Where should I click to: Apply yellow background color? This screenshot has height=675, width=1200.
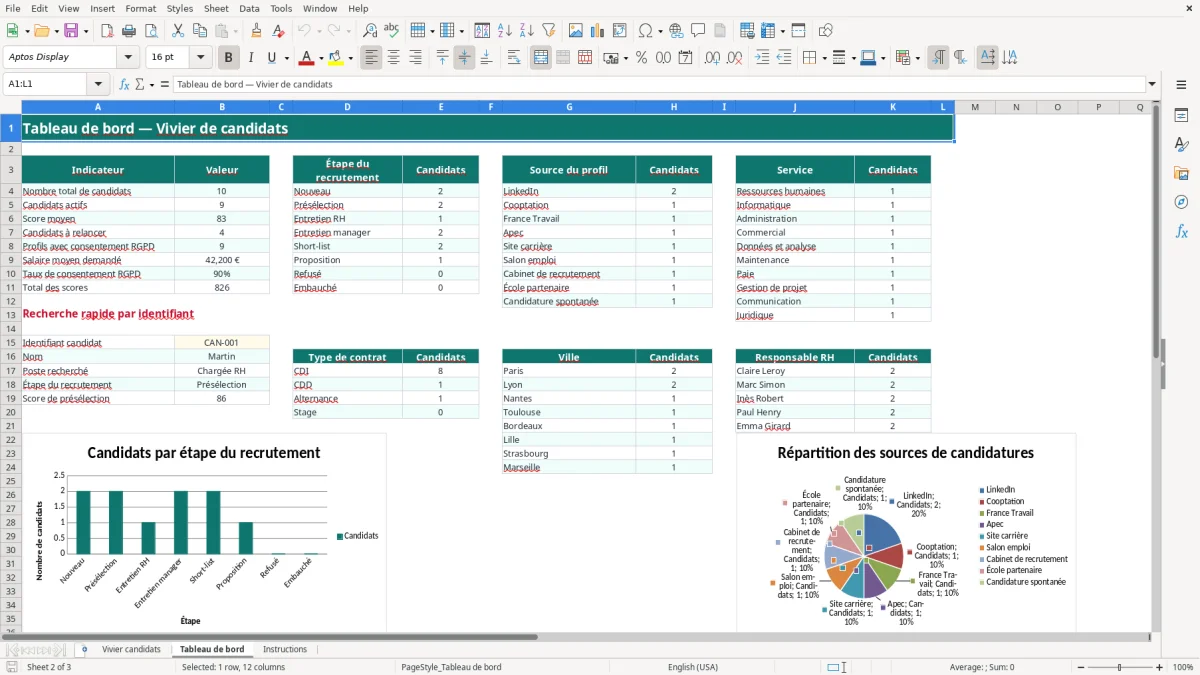[335, 58]
